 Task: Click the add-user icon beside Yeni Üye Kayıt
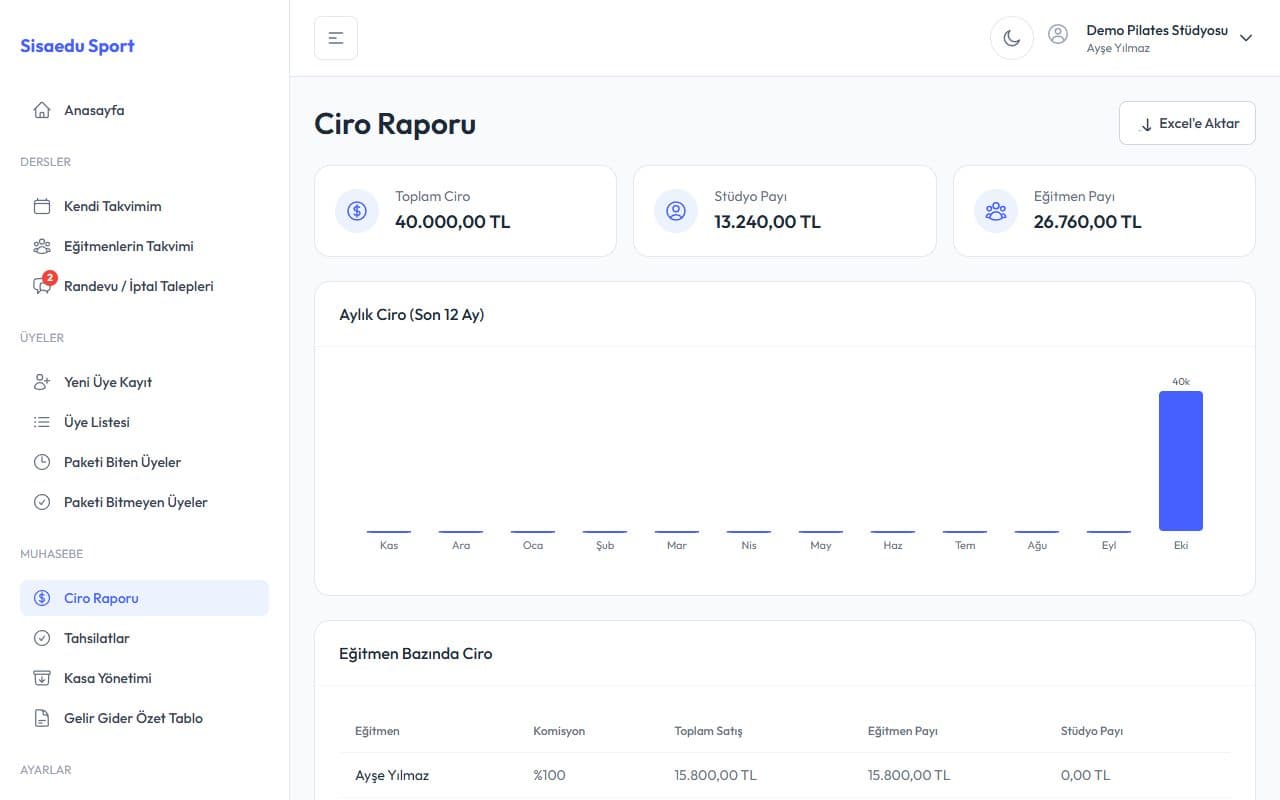(42, 382)
